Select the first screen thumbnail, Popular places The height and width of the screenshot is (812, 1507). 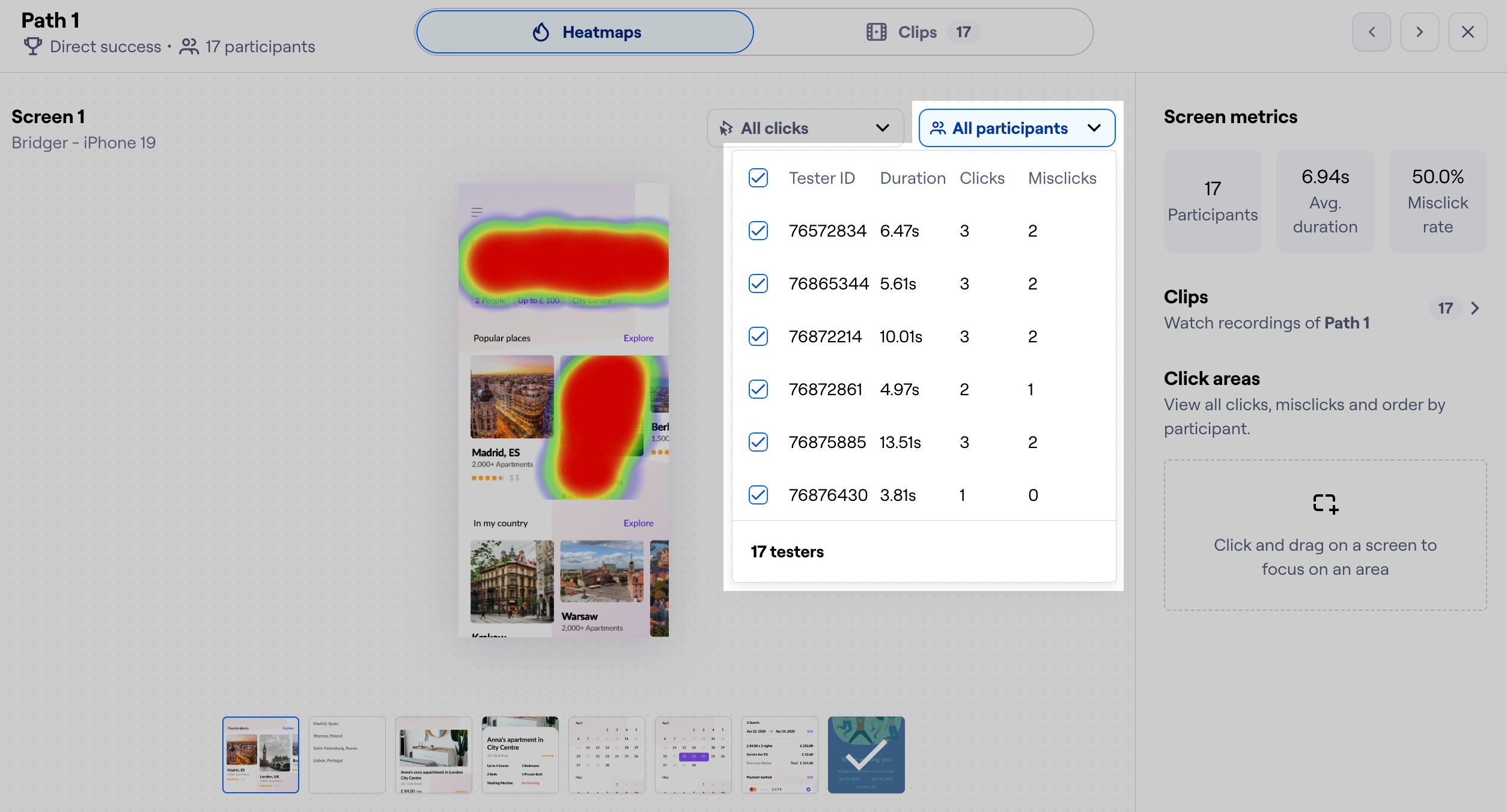pos(261,754)
